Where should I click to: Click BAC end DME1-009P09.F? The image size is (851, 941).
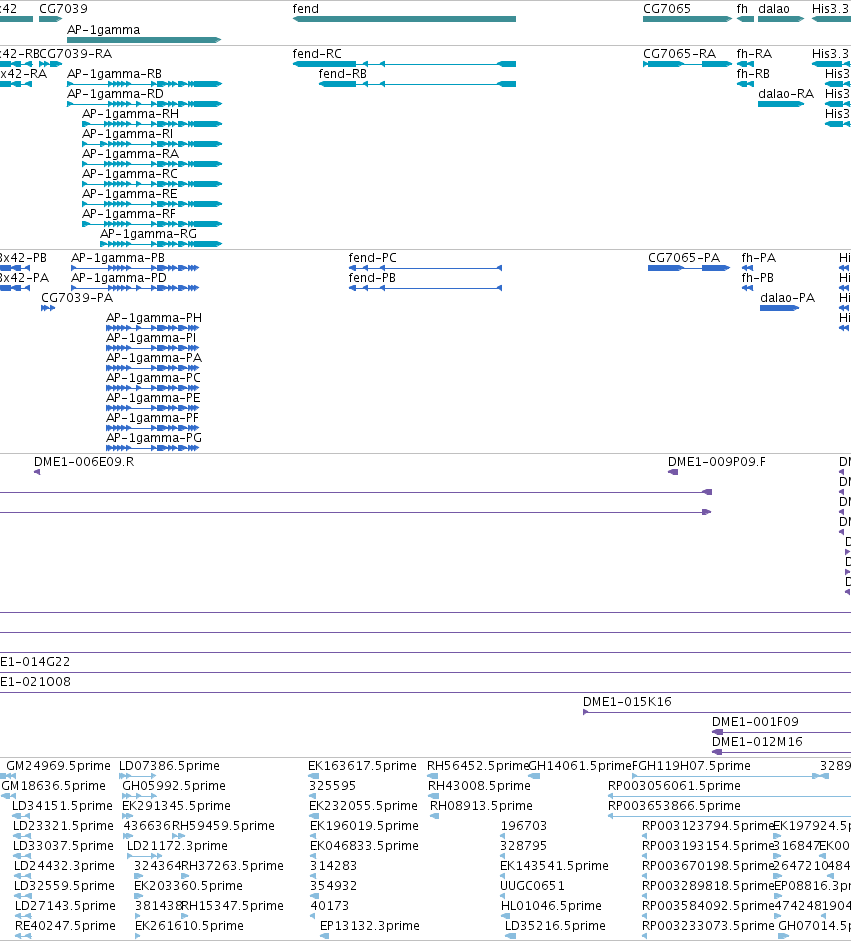[673, 472]
